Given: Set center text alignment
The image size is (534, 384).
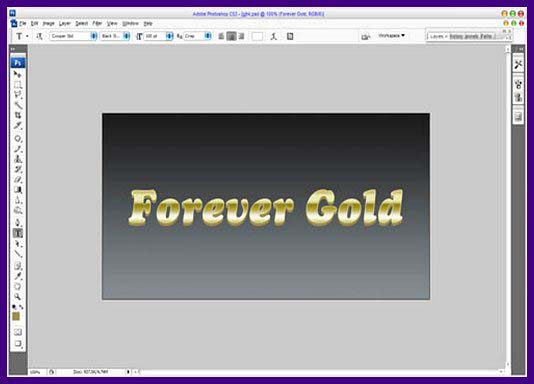Looking at the screenshot, I should click(x=231, y=36).
